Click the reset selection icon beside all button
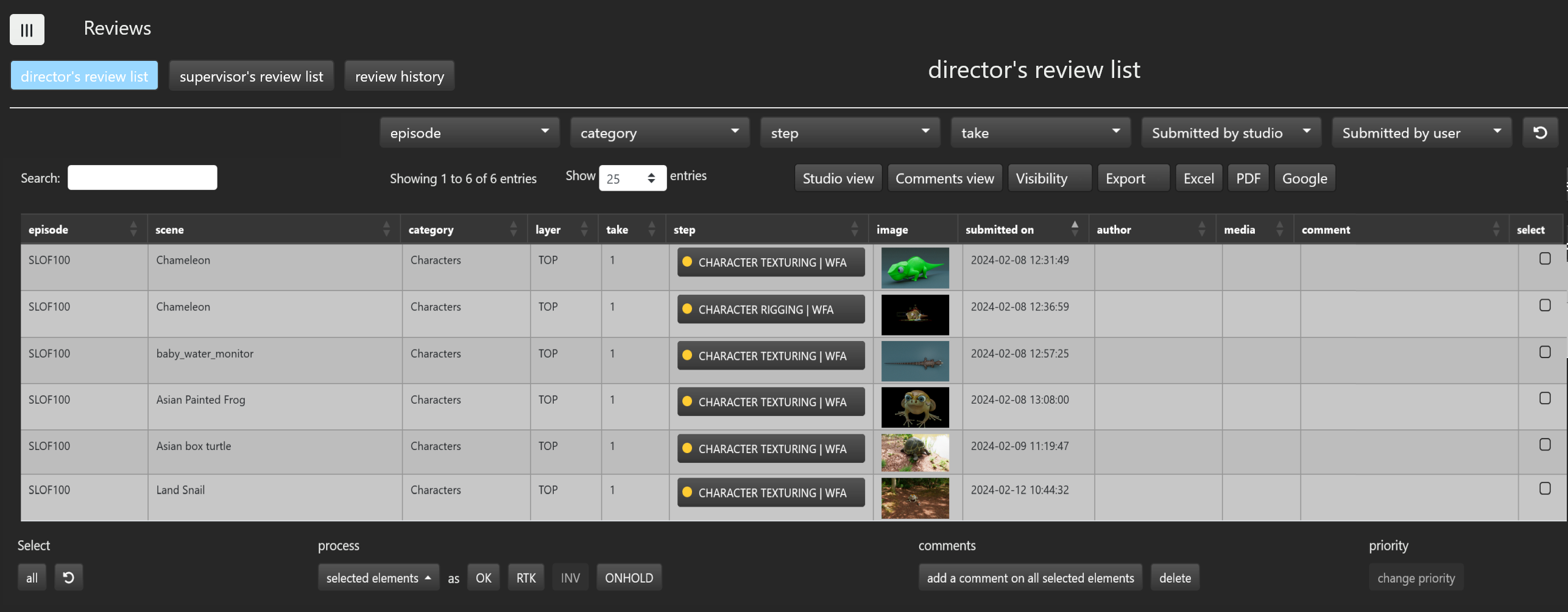 (68, 577)
